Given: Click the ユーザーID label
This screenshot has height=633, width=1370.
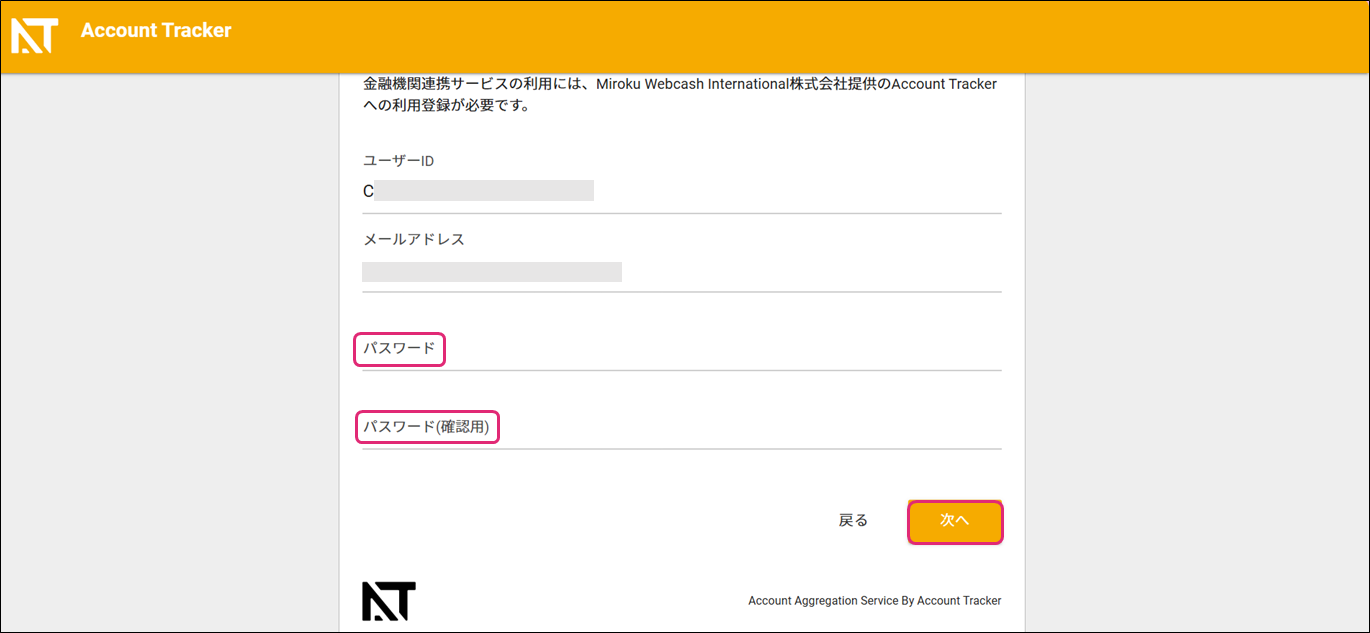Looking at the screenshot, I should point(398,161).
